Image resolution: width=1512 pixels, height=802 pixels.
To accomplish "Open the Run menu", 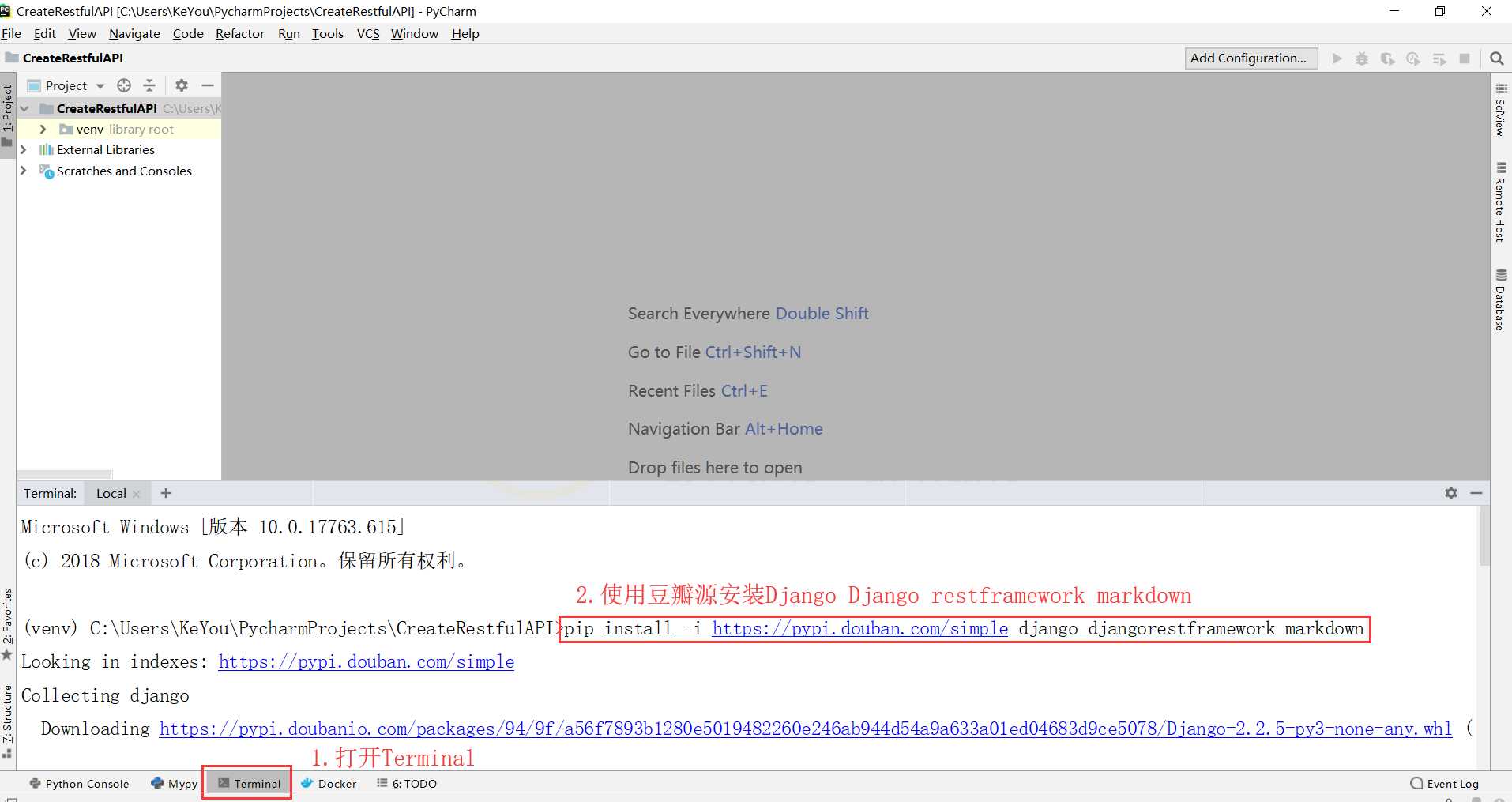I will point(289,33).
